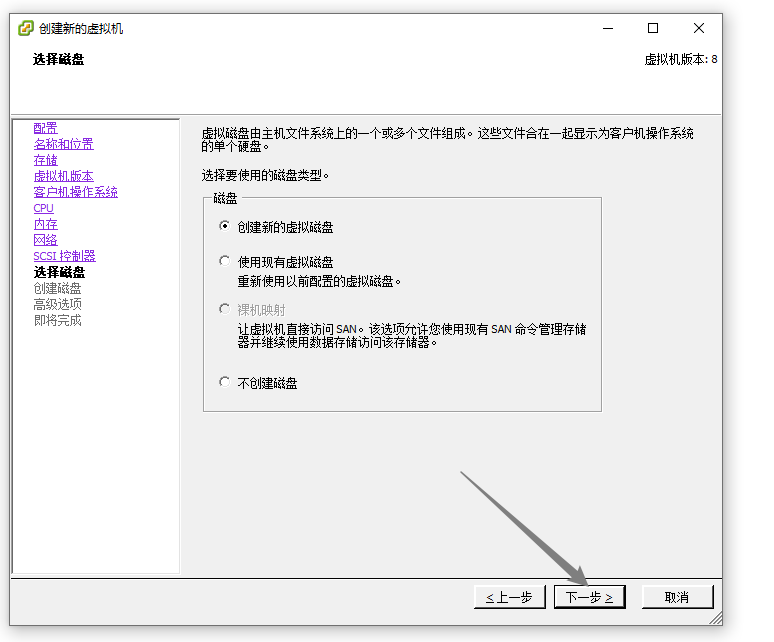Choose 不创建磁盘 radio option
Image resolution: width=774 pixels, height=642 pixels.
[x=225, y=382]
